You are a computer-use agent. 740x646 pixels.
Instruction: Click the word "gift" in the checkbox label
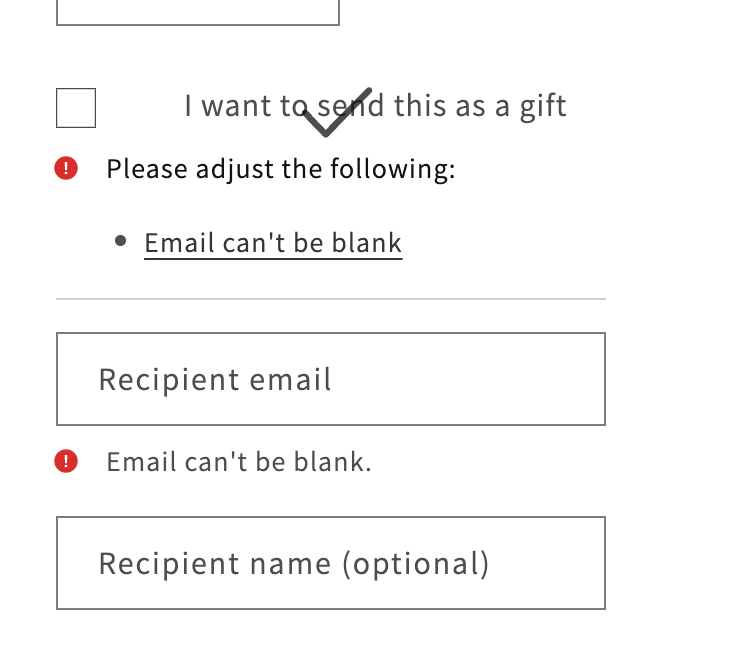click(x=543, y=106)
